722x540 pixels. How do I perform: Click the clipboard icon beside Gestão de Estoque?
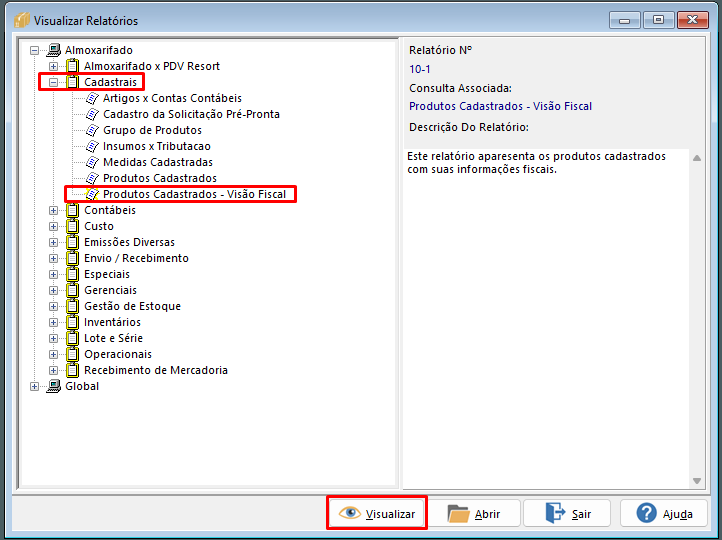(72, 306)
